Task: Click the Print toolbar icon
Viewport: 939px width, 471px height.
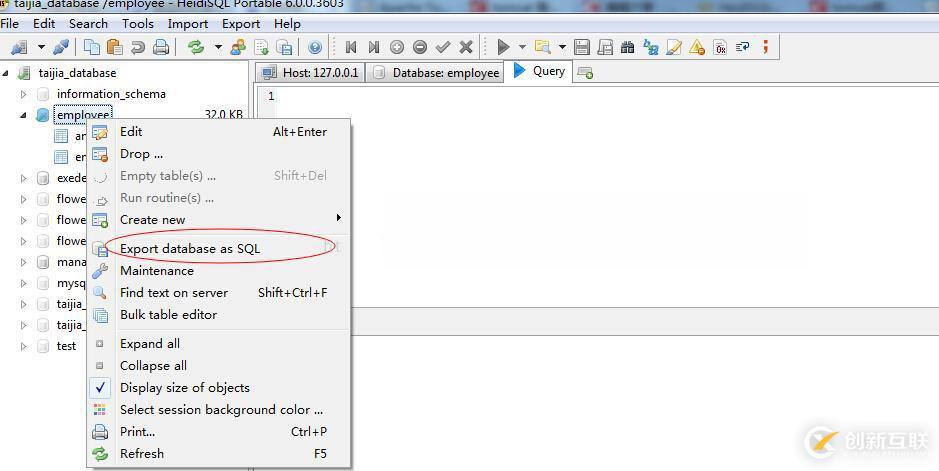Action: coord(161,47)
